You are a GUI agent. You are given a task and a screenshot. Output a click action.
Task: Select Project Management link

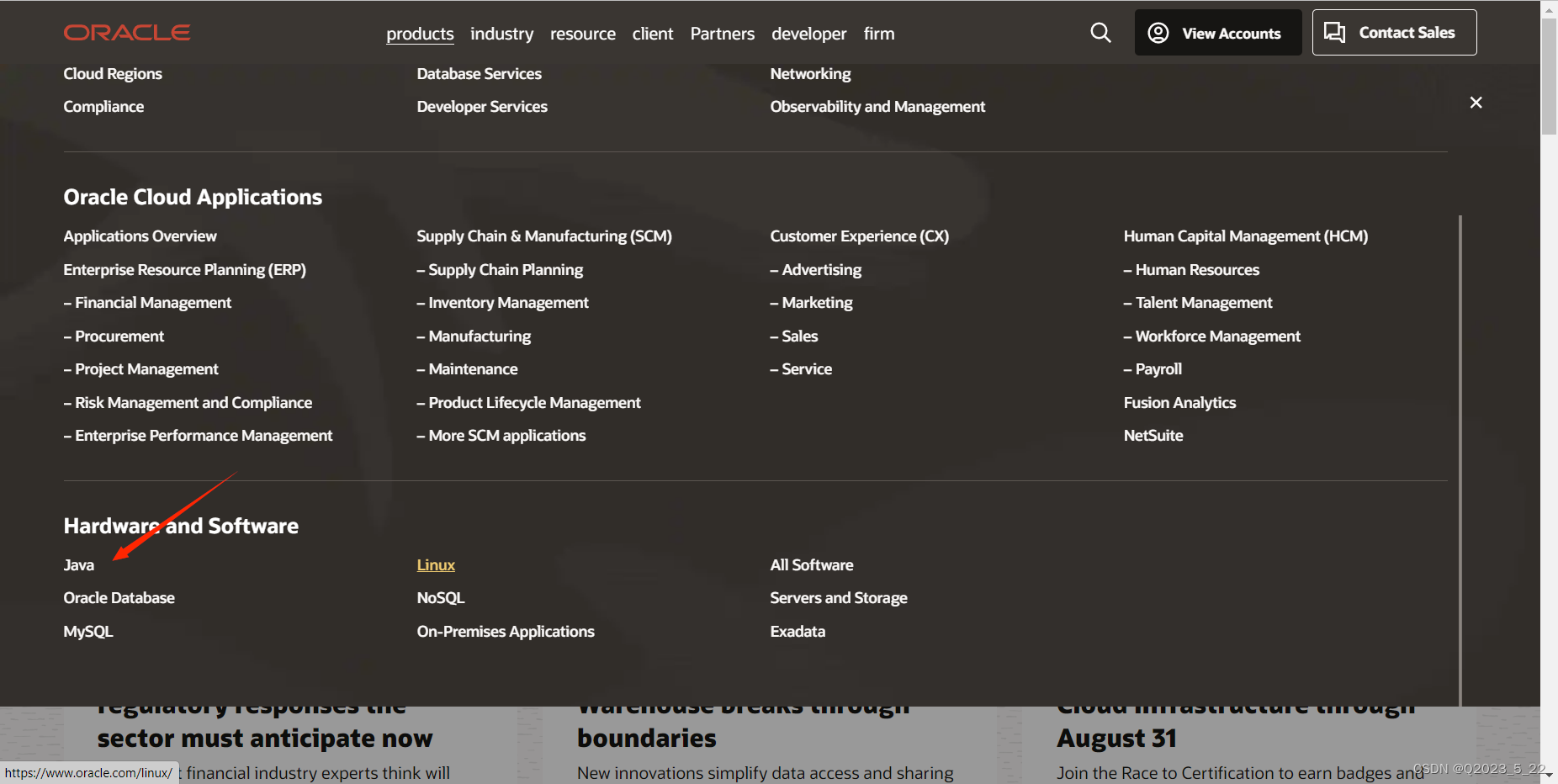click(x=140, y=369)
